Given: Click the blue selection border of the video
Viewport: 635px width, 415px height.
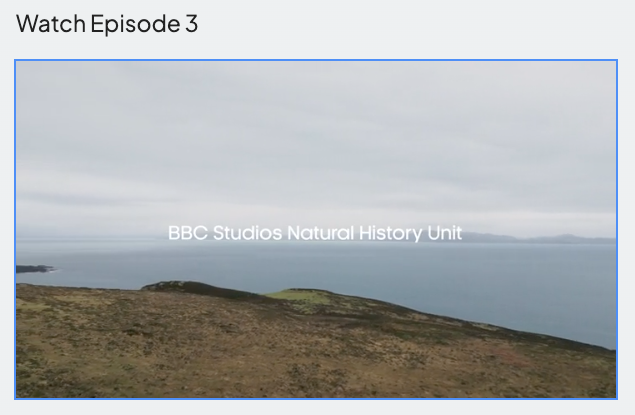Looking at the screenshot, I should click(x=316, y=60).
